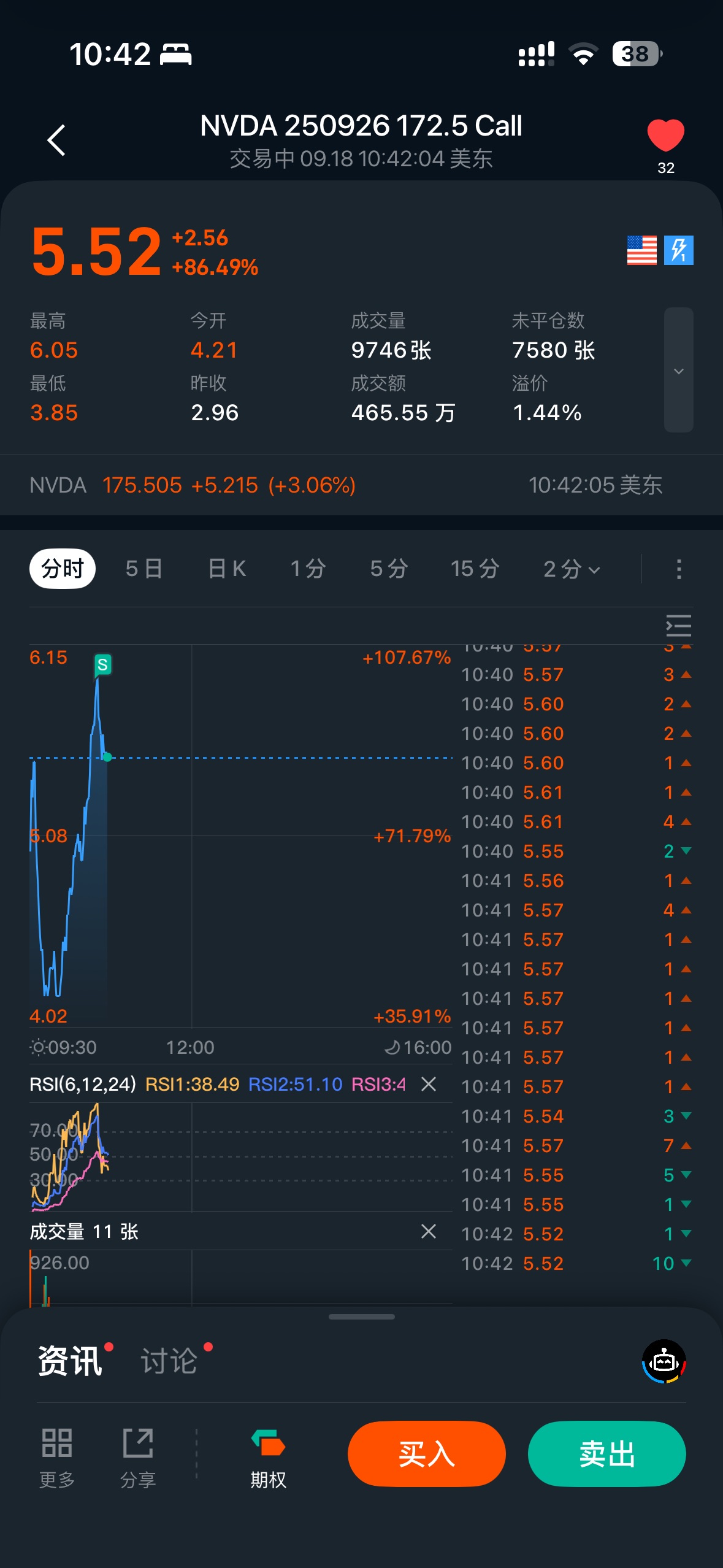Viewport: 723px width, 1568px height.
Task: Tap the blue lightning real-time quote icon
Action: (678, 250)
